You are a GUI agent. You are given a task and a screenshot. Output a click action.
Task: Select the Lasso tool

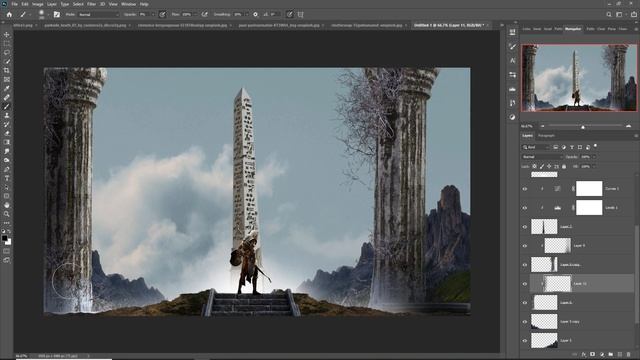(7, 53)
